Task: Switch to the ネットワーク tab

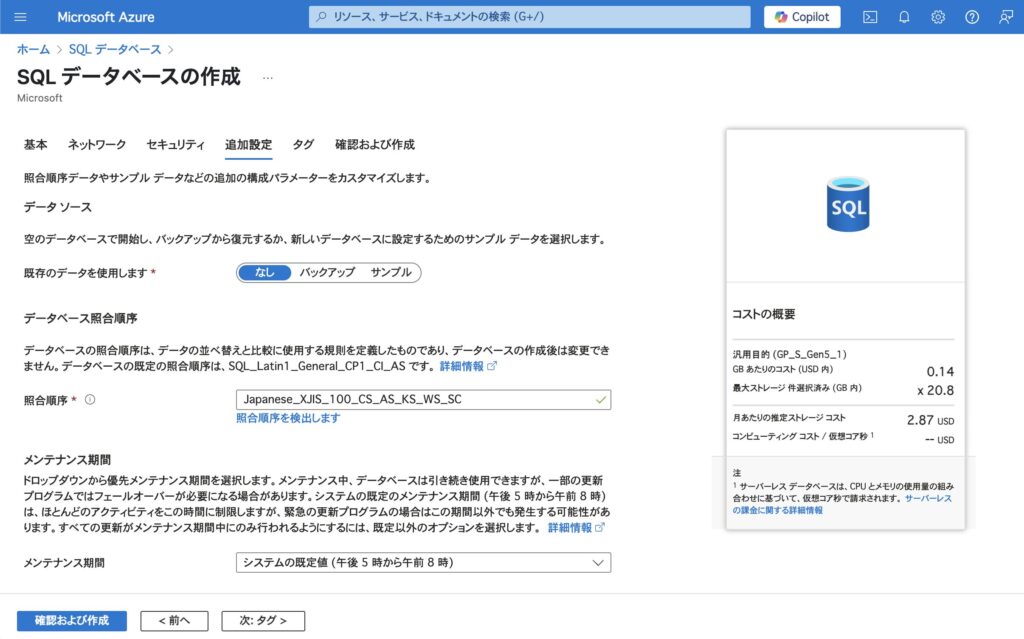Action: point(97,144)
